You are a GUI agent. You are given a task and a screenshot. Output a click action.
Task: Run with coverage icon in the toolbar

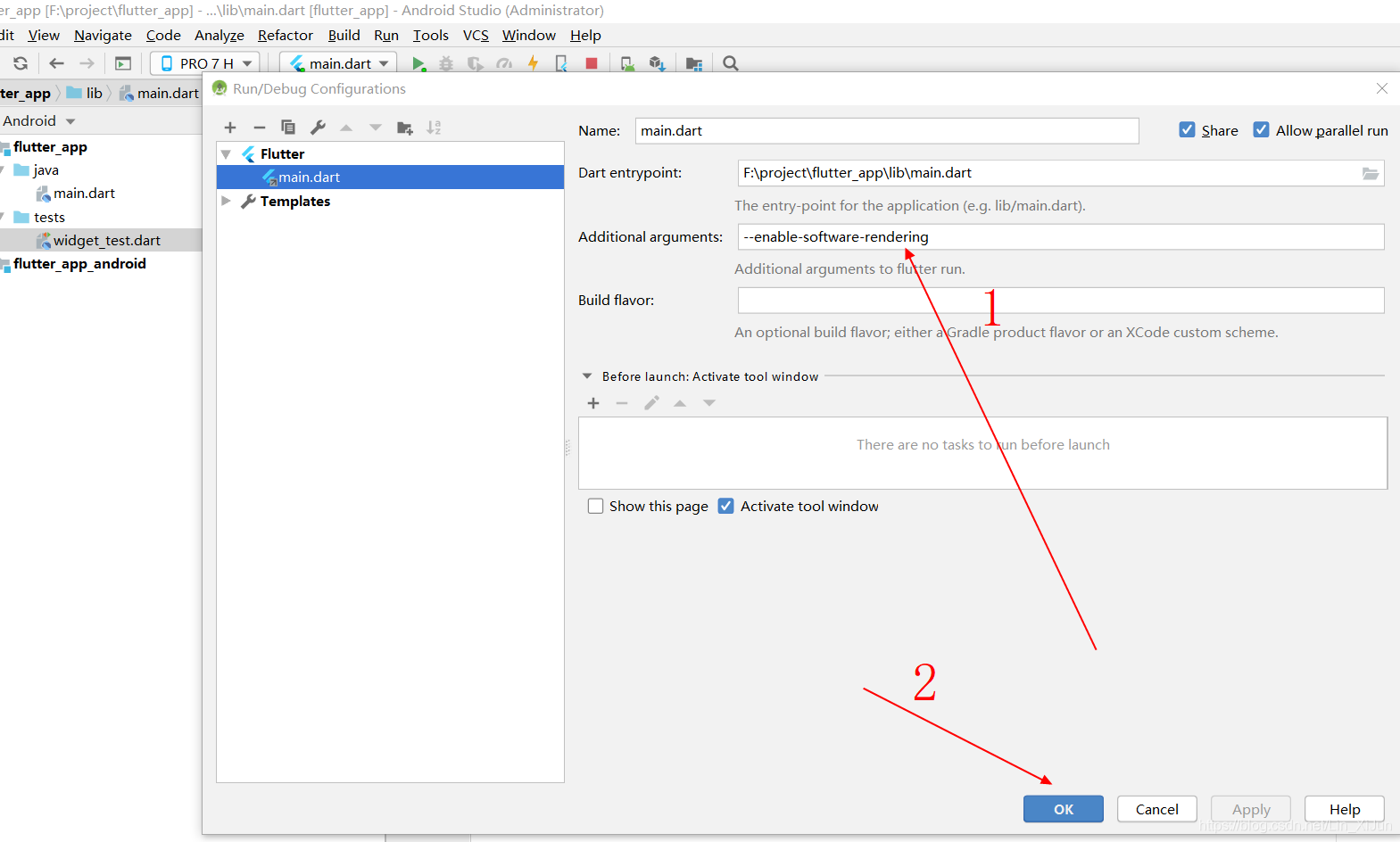(x=476, y=63)
